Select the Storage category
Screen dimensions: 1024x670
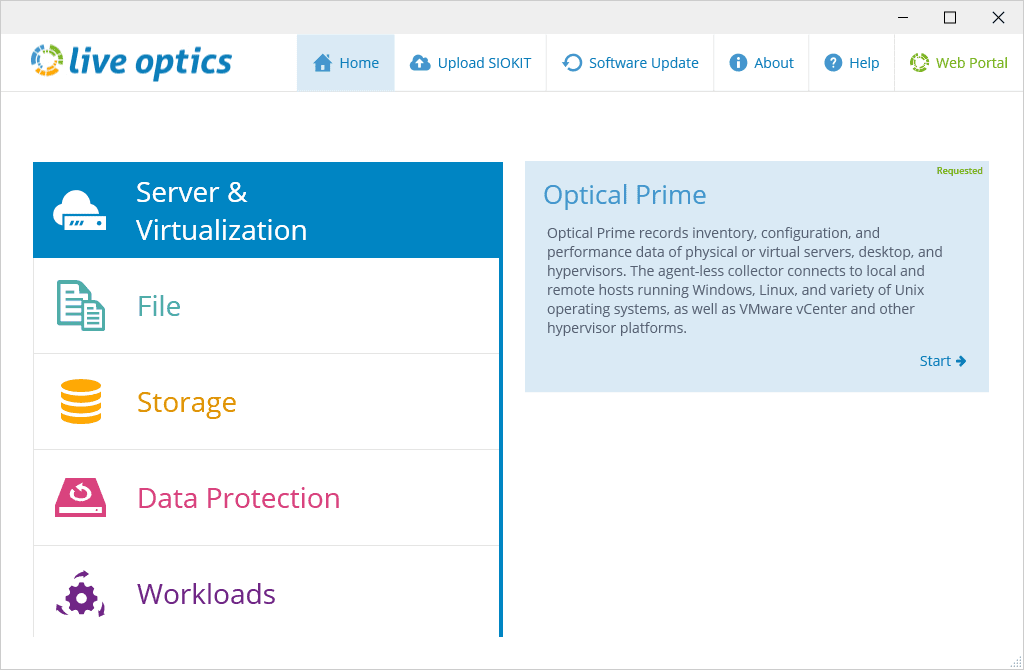tap(187, 402)
